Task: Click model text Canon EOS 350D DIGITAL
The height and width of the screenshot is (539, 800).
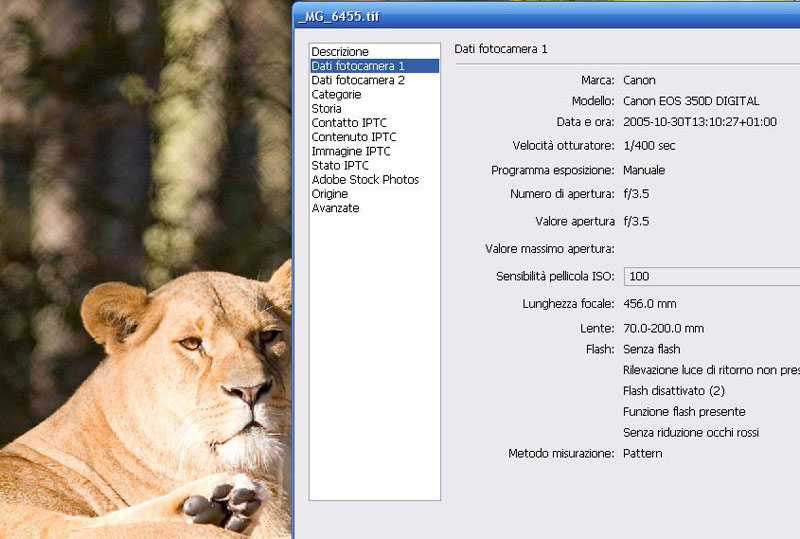Action: pyautogui.click(x=691, y=101)
